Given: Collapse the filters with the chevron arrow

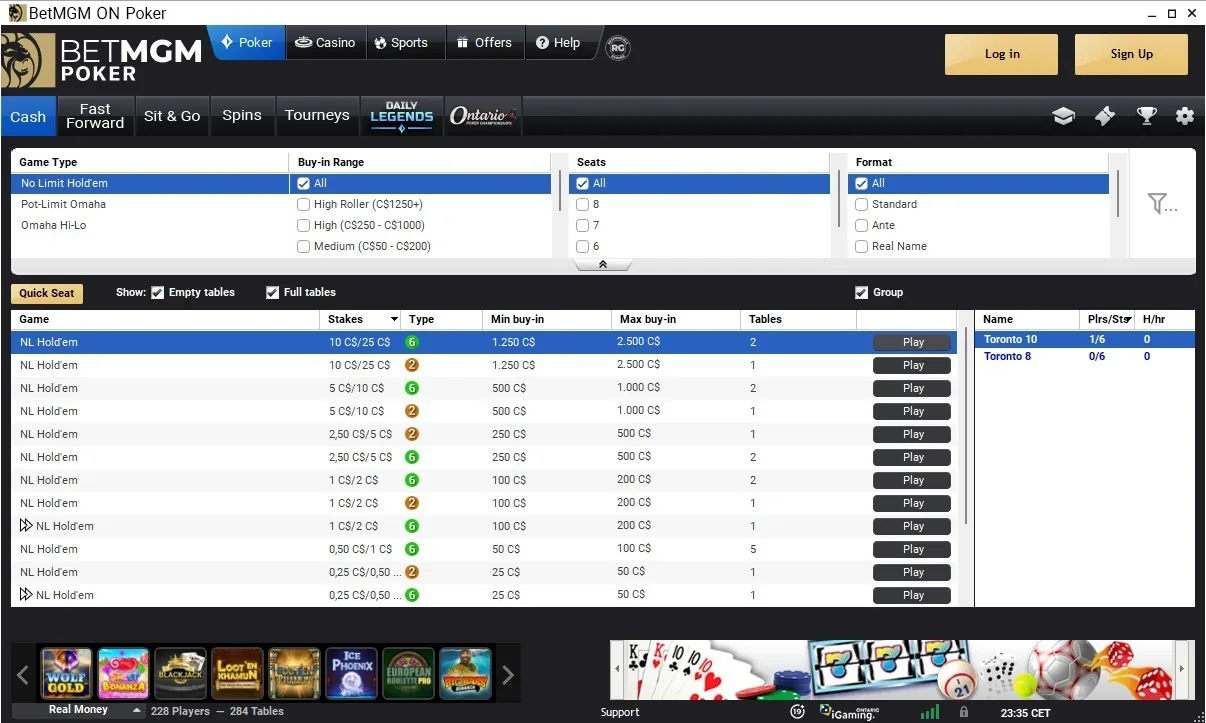Looking at the screenshot, I should pos(601,263).
